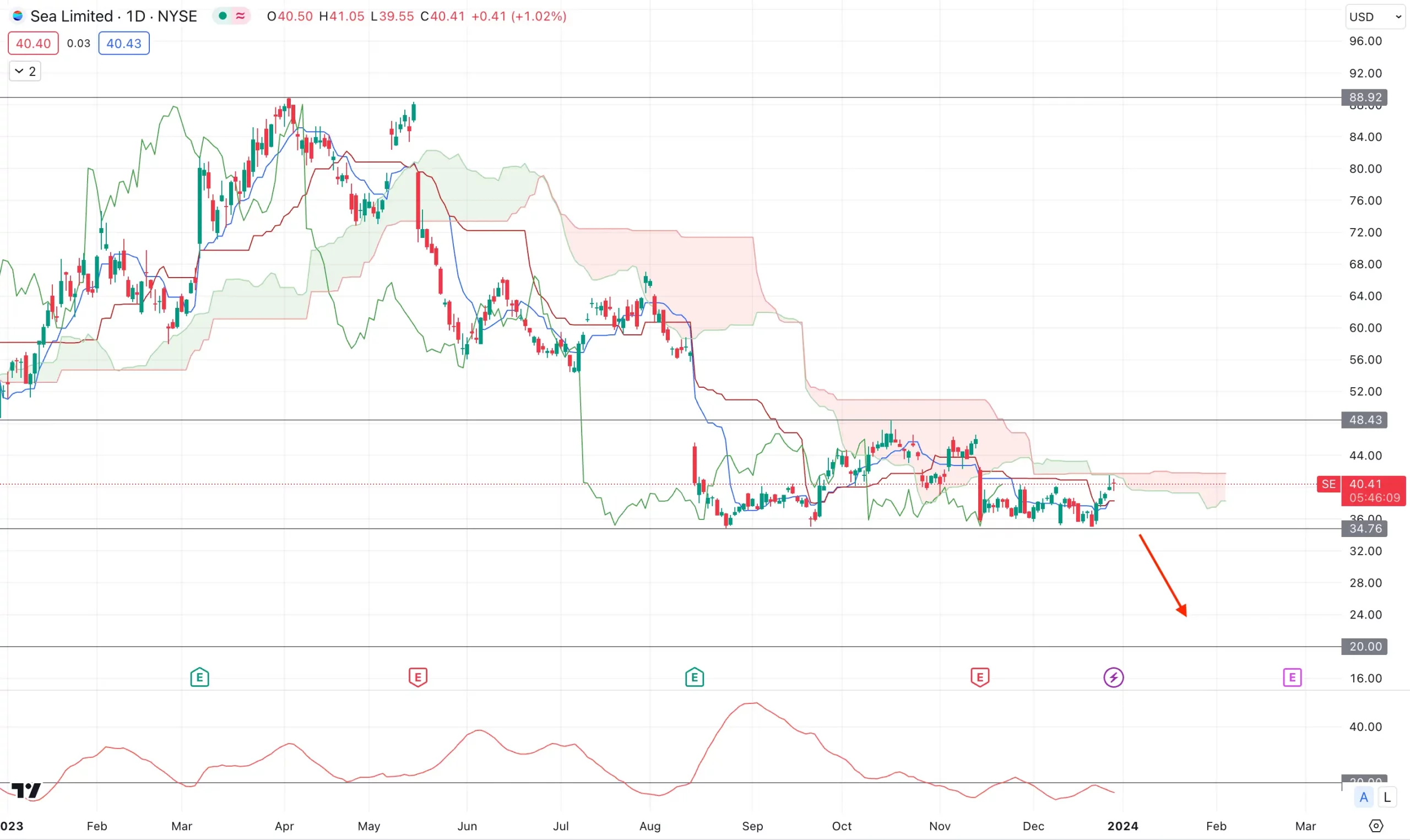Click the Oct label on the time axis
Viewport: 1410px width, 840px height.
842,826
